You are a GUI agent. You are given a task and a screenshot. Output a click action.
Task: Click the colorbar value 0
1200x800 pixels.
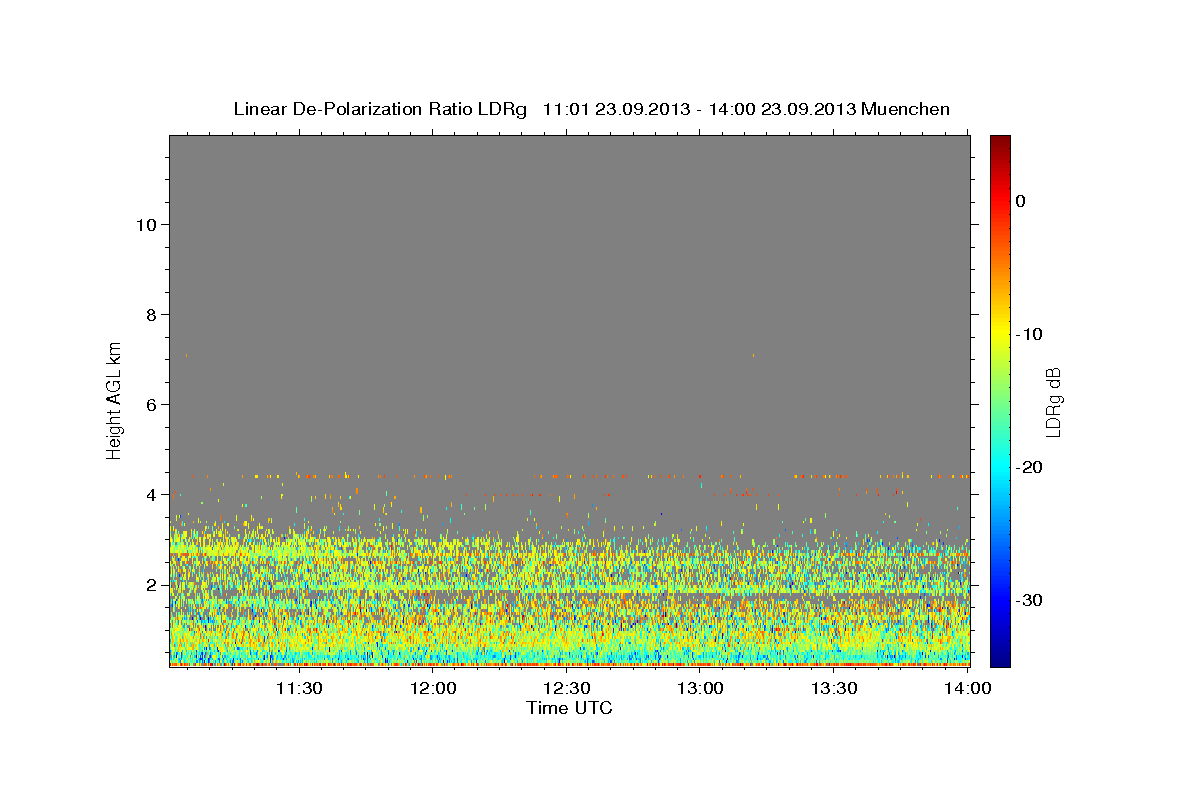click(x=1021, y=201)
